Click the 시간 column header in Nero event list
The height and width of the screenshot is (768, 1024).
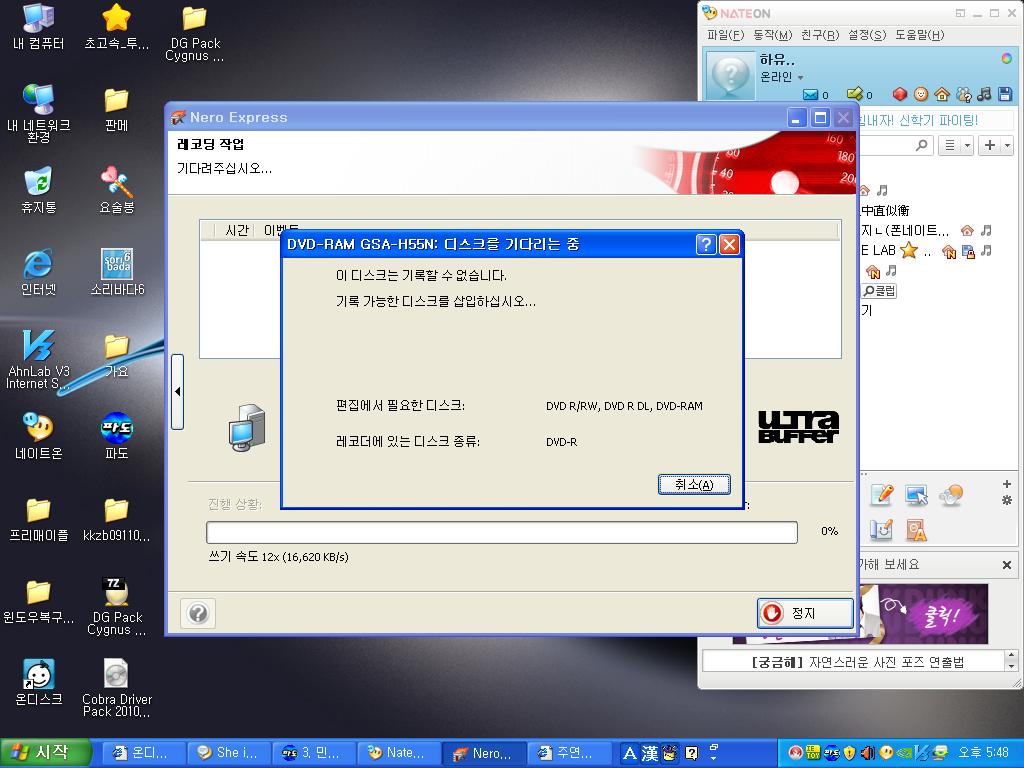tap(236, 230)
